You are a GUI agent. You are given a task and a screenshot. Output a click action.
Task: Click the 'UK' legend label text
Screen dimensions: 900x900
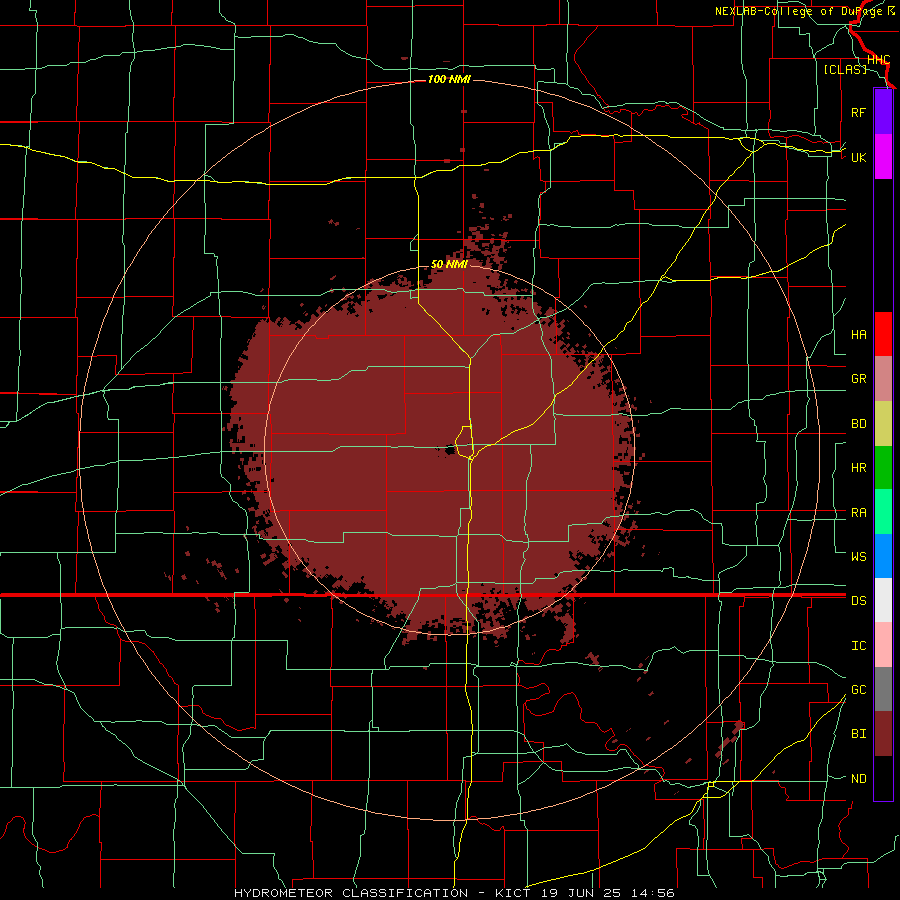pyautogui.click(x=858, y=157)
